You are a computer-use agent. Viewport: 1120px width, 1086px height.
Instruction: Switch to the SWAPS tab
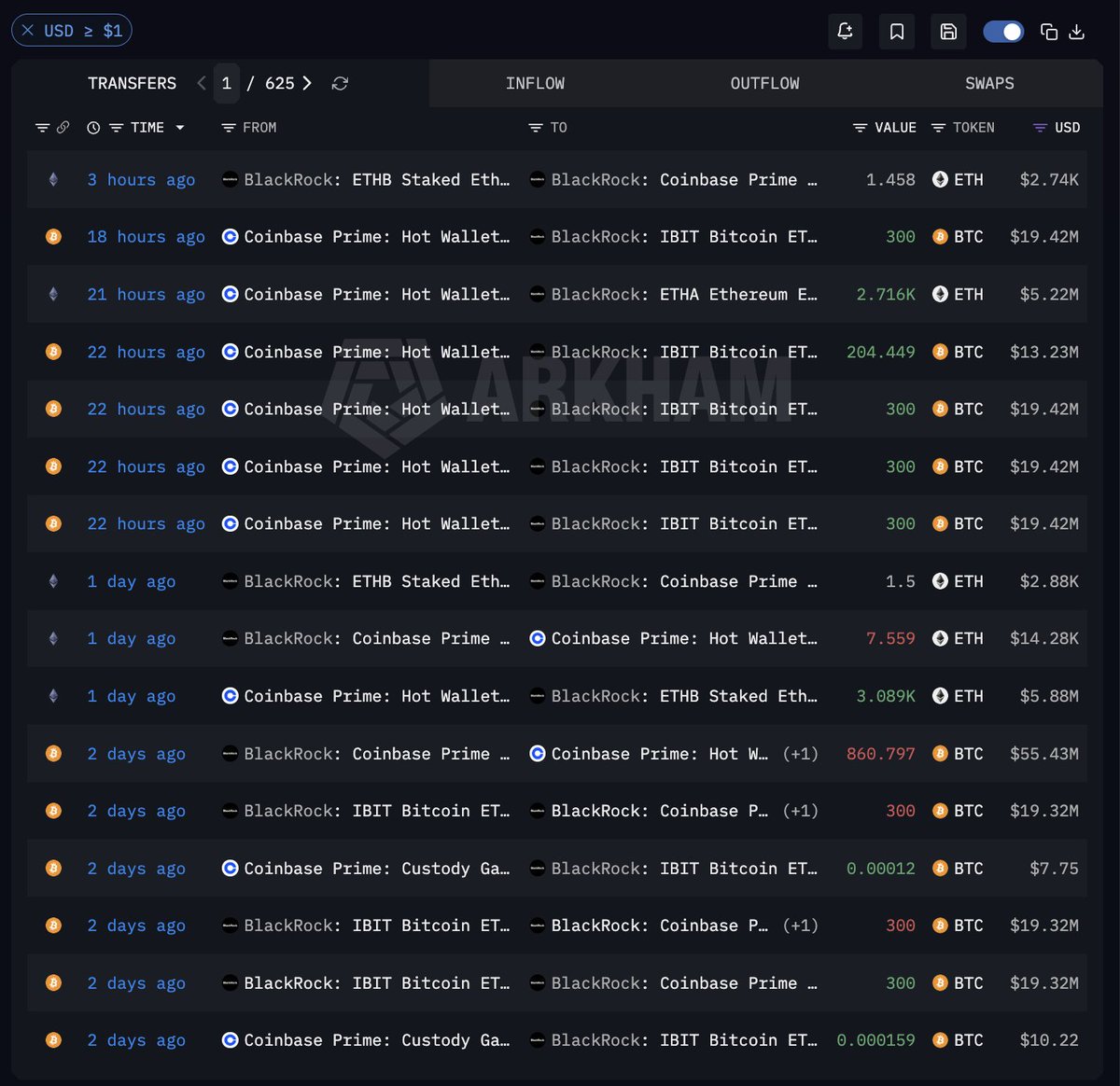[x=989, y=83]
